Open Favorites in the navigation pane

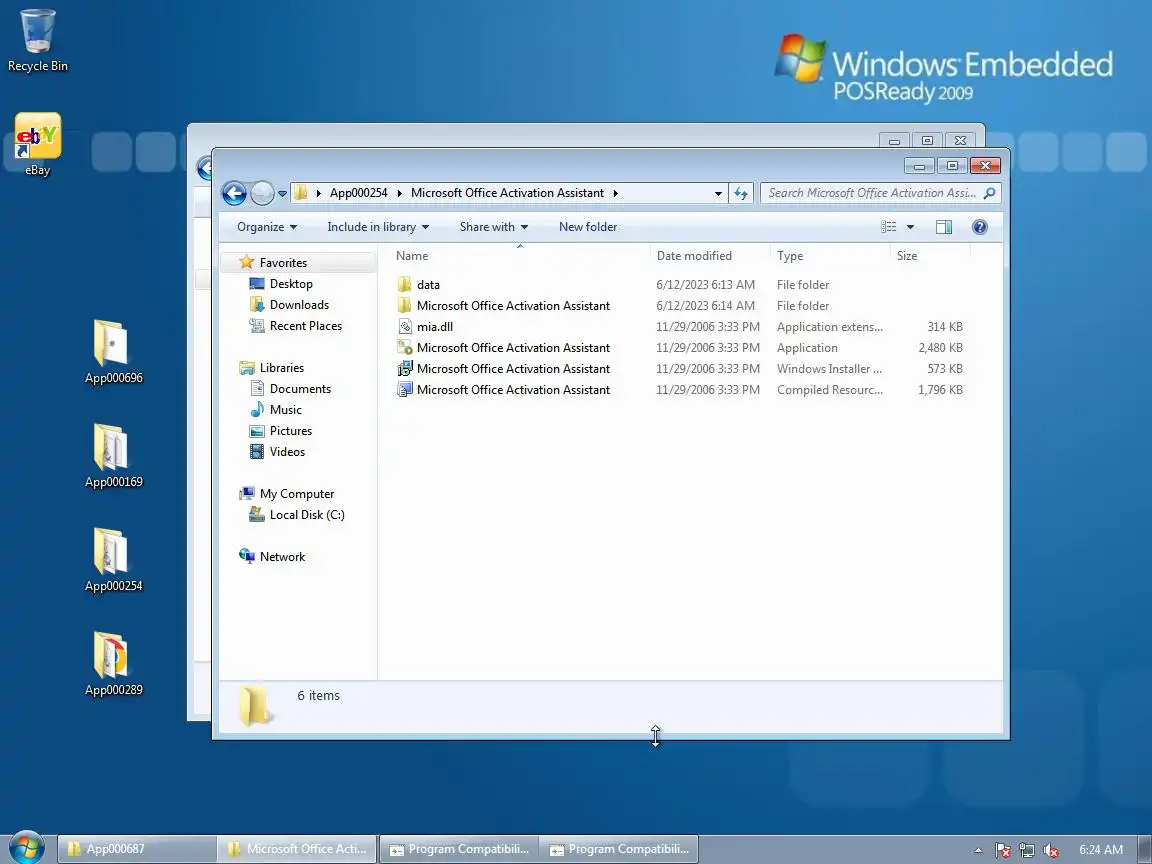coord(283,262)
